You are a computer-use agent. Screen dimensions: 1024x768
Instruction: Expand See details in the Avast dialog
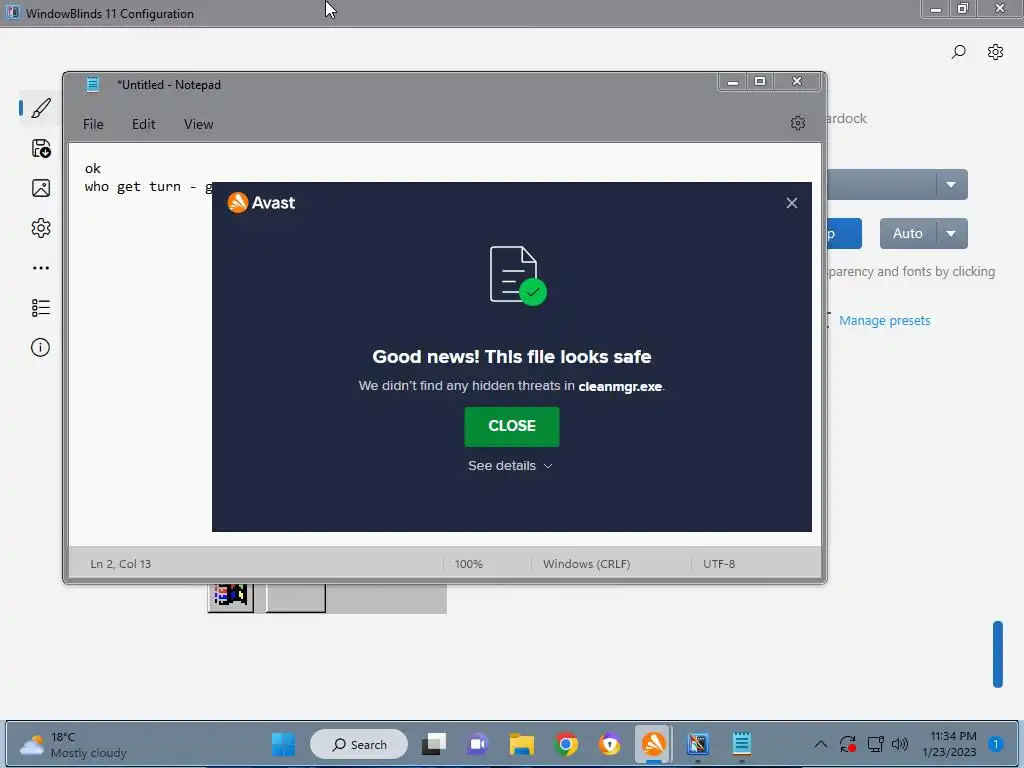click(x=510, y=466)
